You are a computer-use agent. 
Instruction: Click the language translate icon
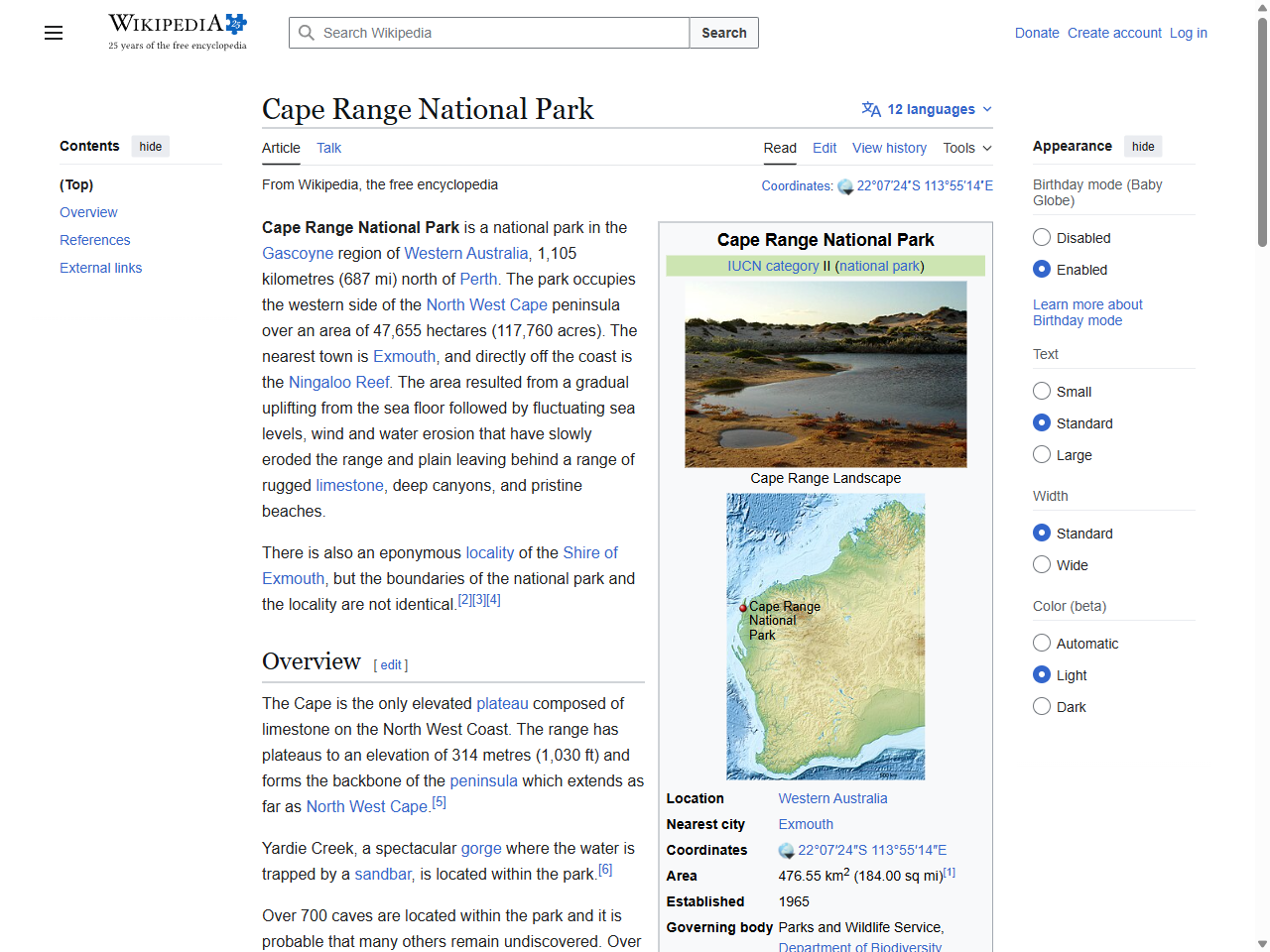(x=871, y=109)
